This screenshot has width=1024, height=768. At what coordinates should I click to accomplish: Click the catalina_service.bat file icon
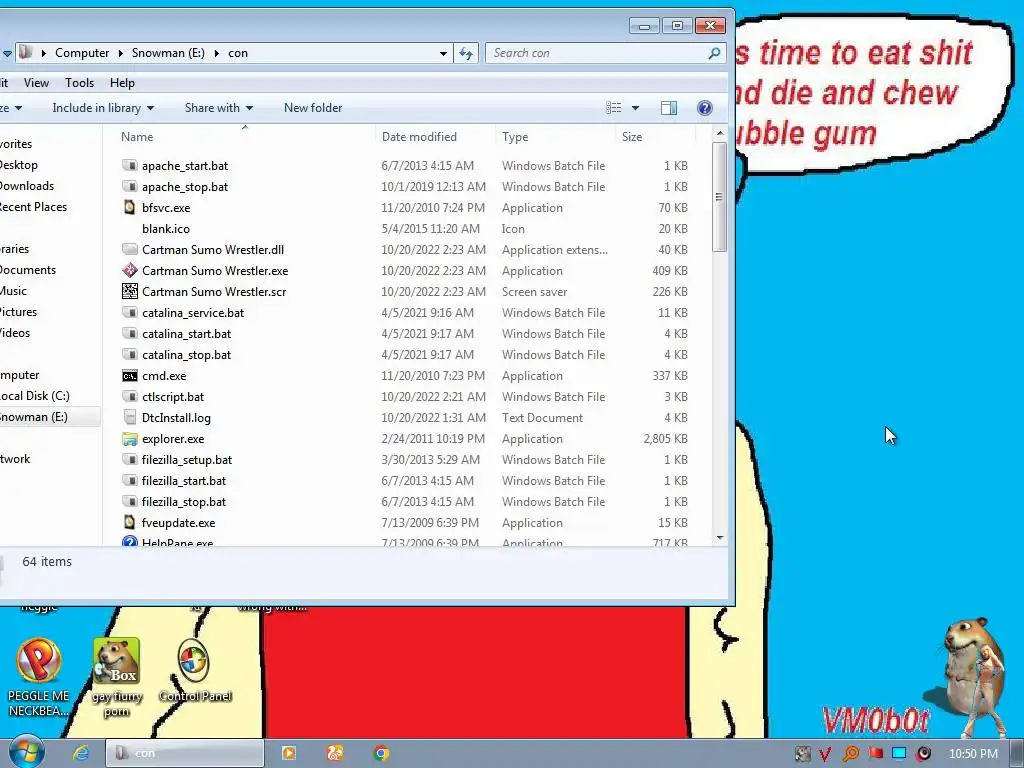tap(130, 313)
